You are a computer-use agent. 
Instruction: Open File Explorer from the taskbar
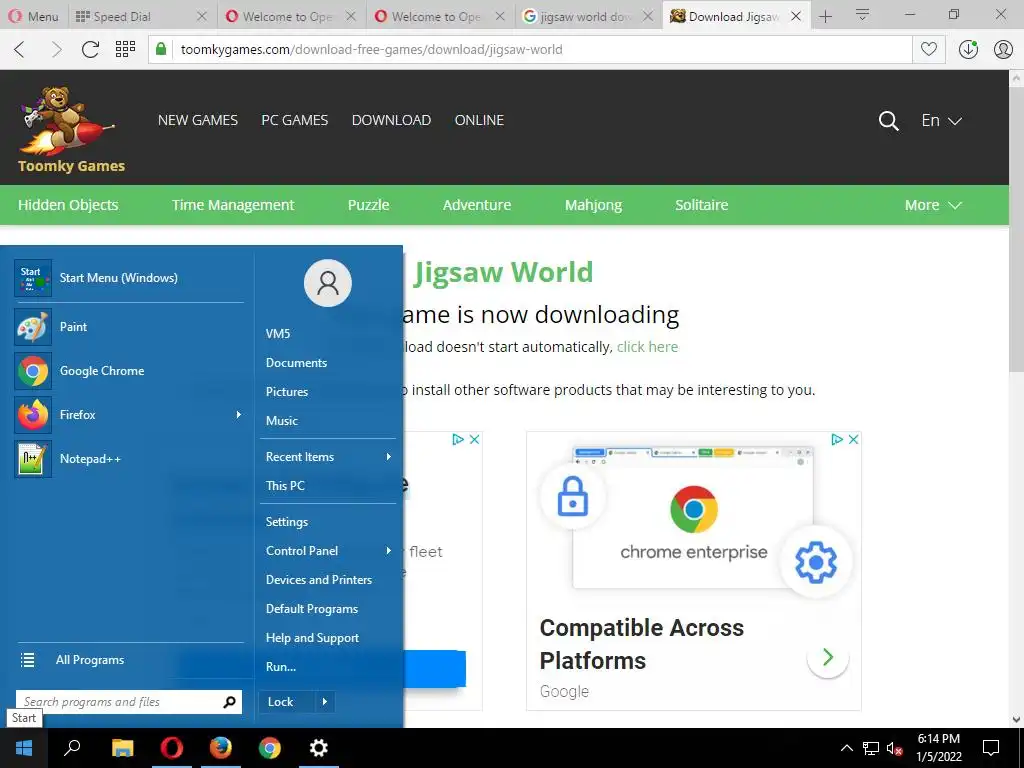(x=122, y=748)
